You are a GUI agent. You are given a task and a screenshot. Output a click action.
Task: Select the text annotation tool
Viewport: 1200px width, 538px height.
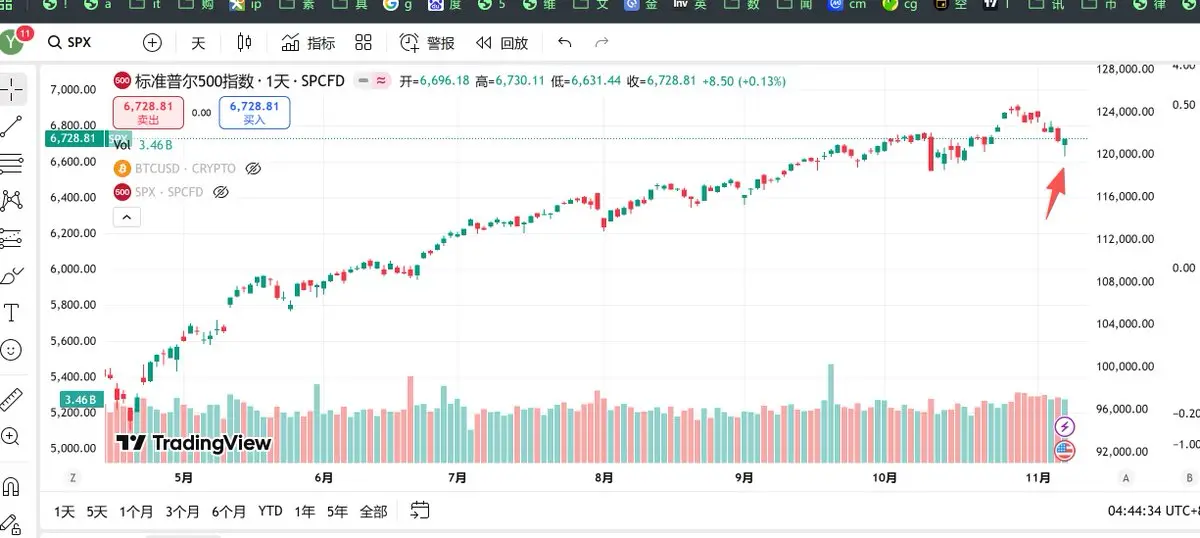[12, 313]
